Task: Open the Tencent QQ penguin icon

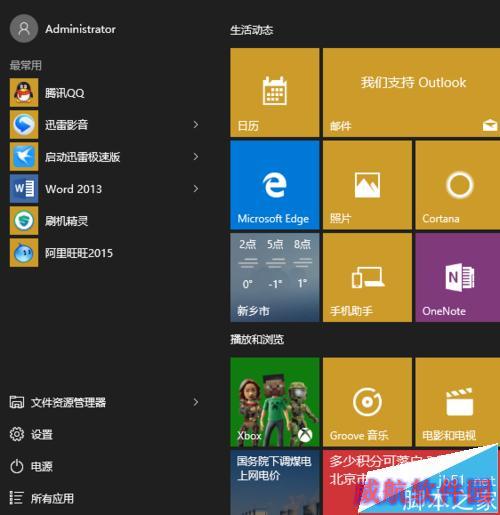Action: (x=24, y=93)
